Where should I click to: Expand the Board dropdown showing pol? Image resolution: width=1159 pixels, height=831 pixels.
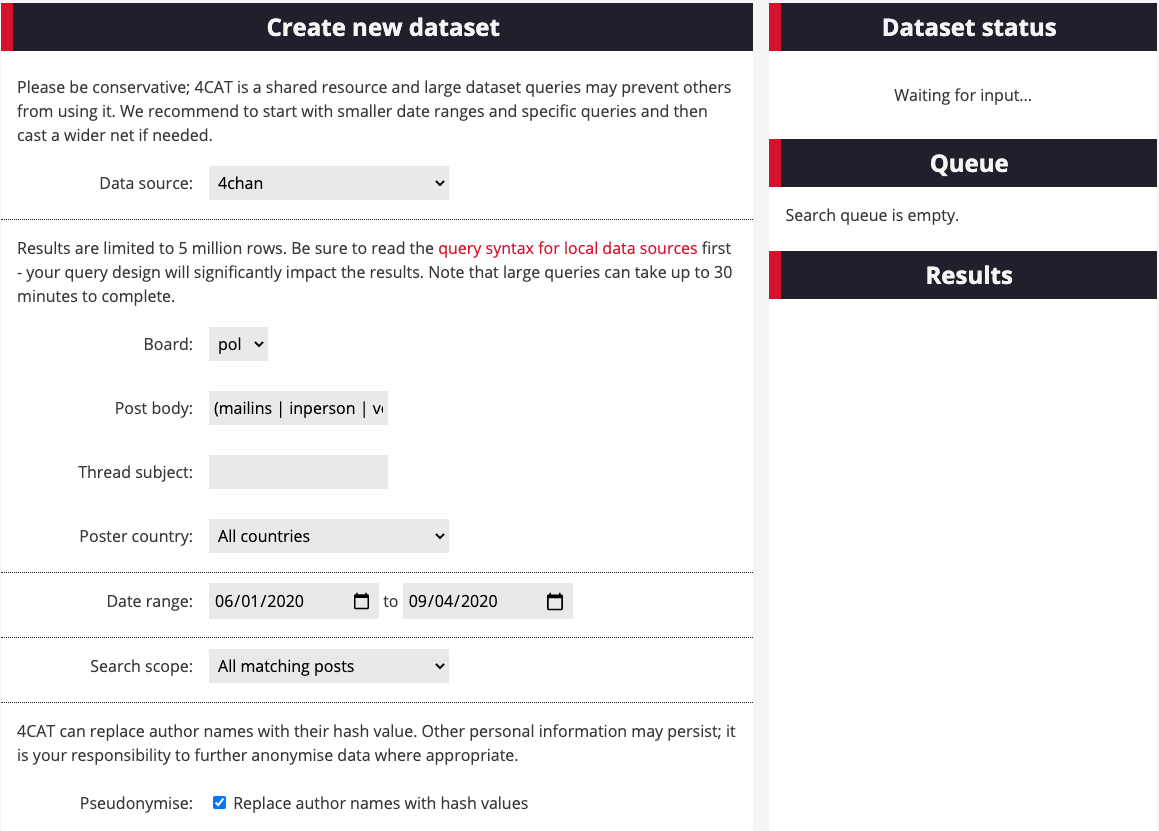coord(238,344)
